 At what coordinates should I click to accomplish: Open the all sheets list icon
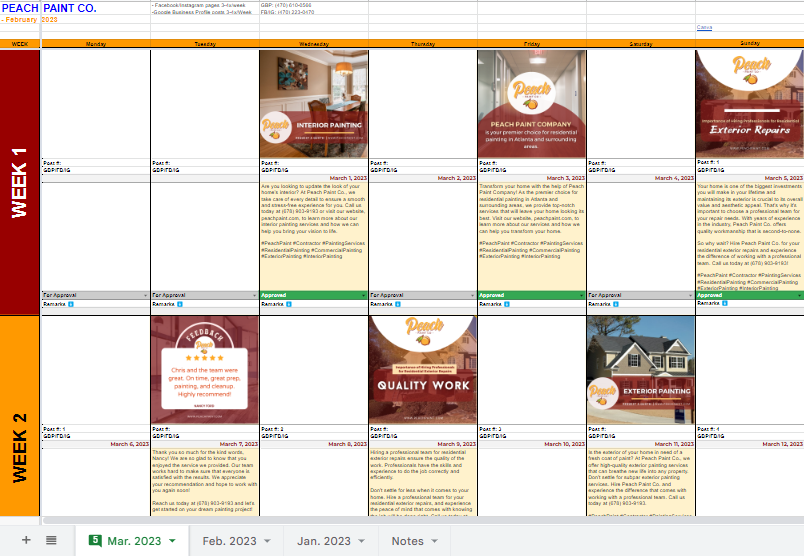point(51,540)
